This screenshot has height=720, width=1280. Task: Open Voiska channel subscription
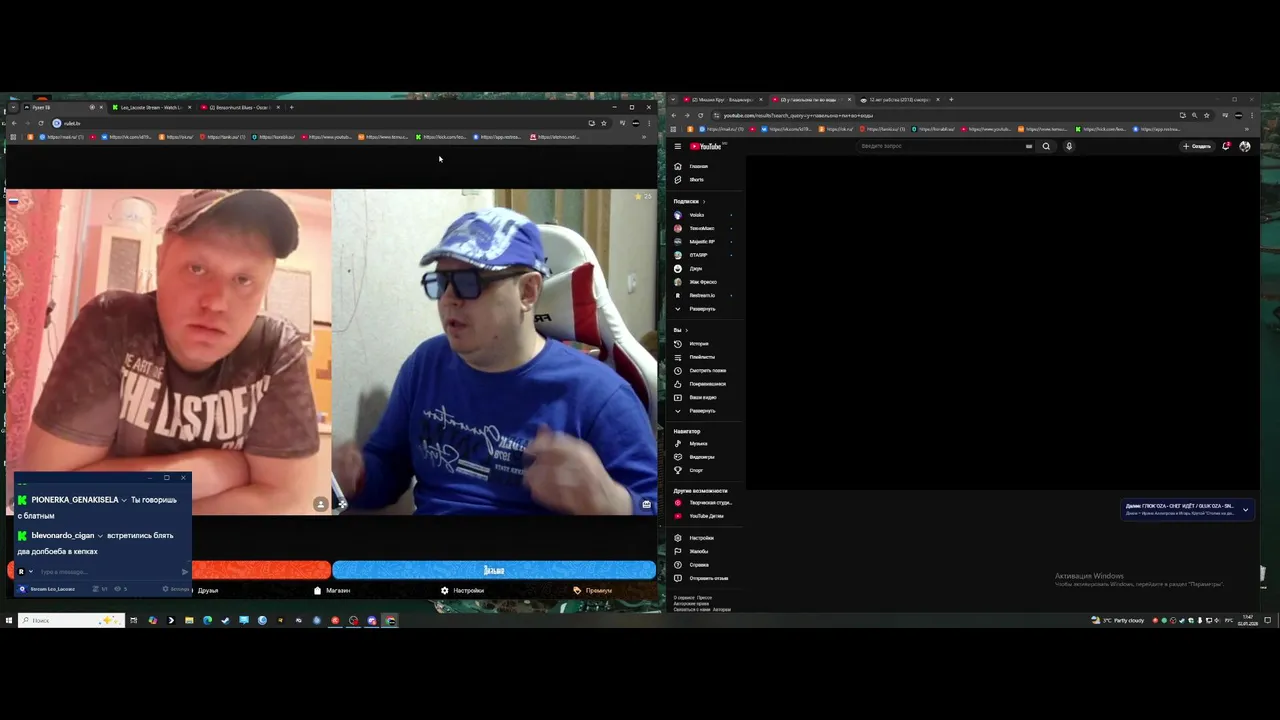(703, 215)
